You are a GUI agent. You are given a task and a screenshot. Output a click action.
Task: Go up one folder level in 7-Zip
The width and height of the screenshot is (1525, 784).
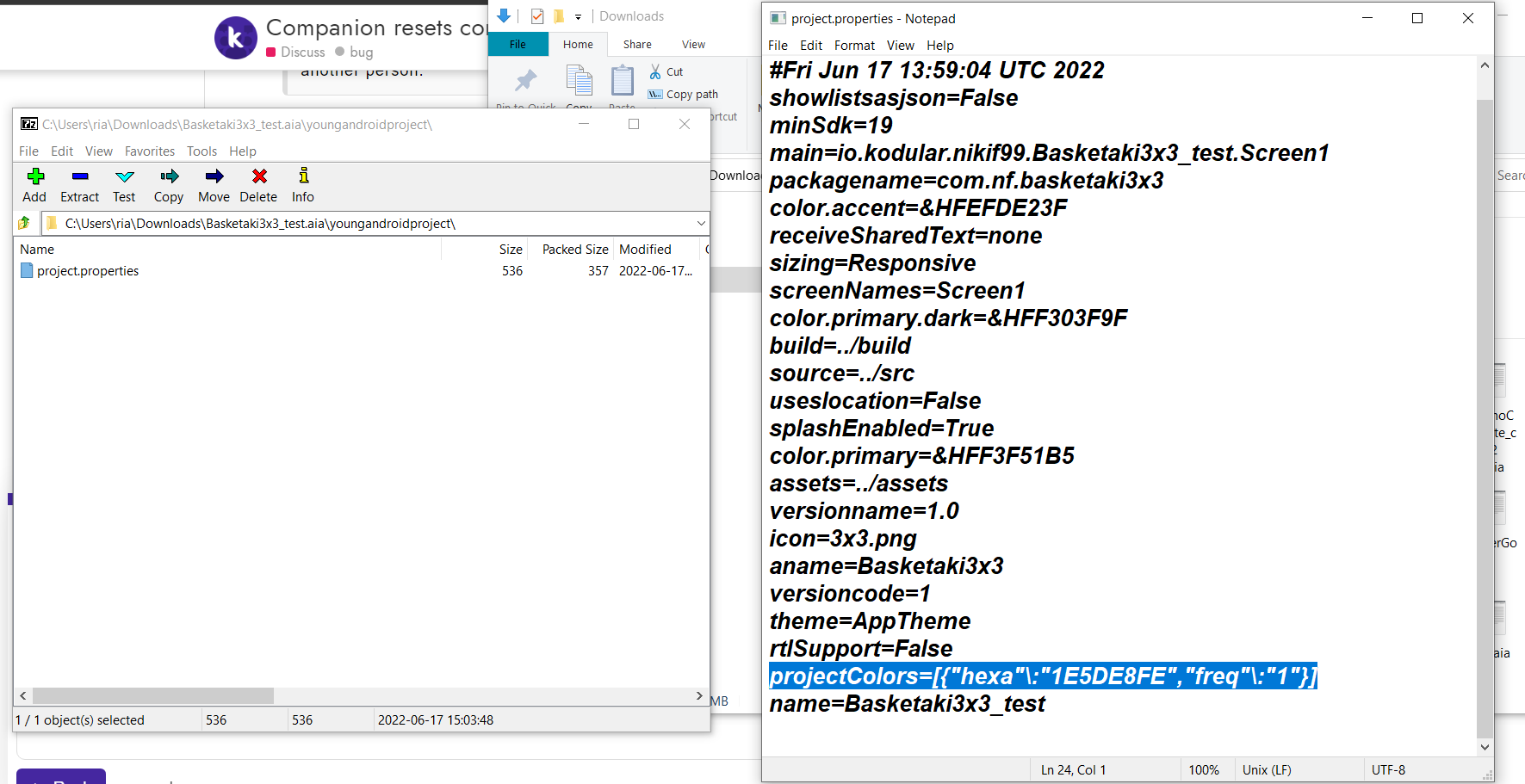24,224
